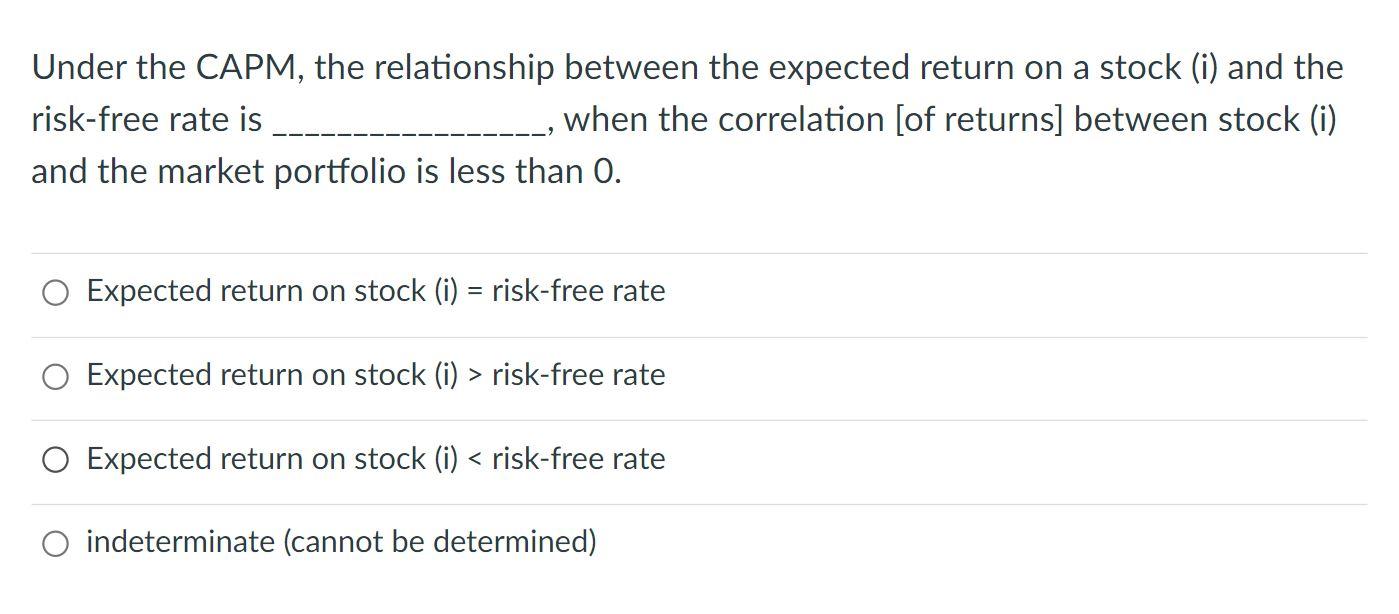Click the text 'indeterminate (cannot be determined)'
The height and width of the screenshot is (614, 1399).
pyautogui.click(x=341, y=543)
